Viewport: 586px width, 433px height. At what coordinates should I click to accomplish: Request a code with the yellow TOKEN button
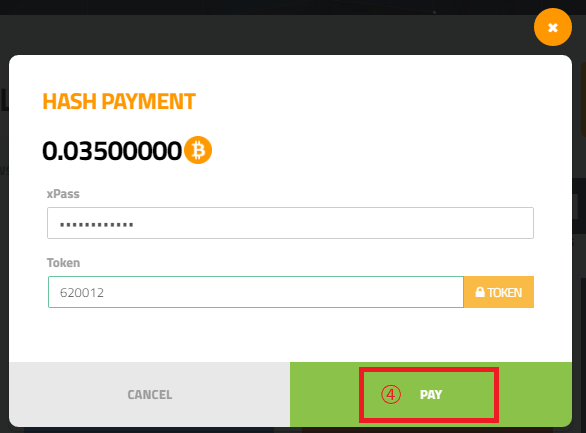pos(499,292)
